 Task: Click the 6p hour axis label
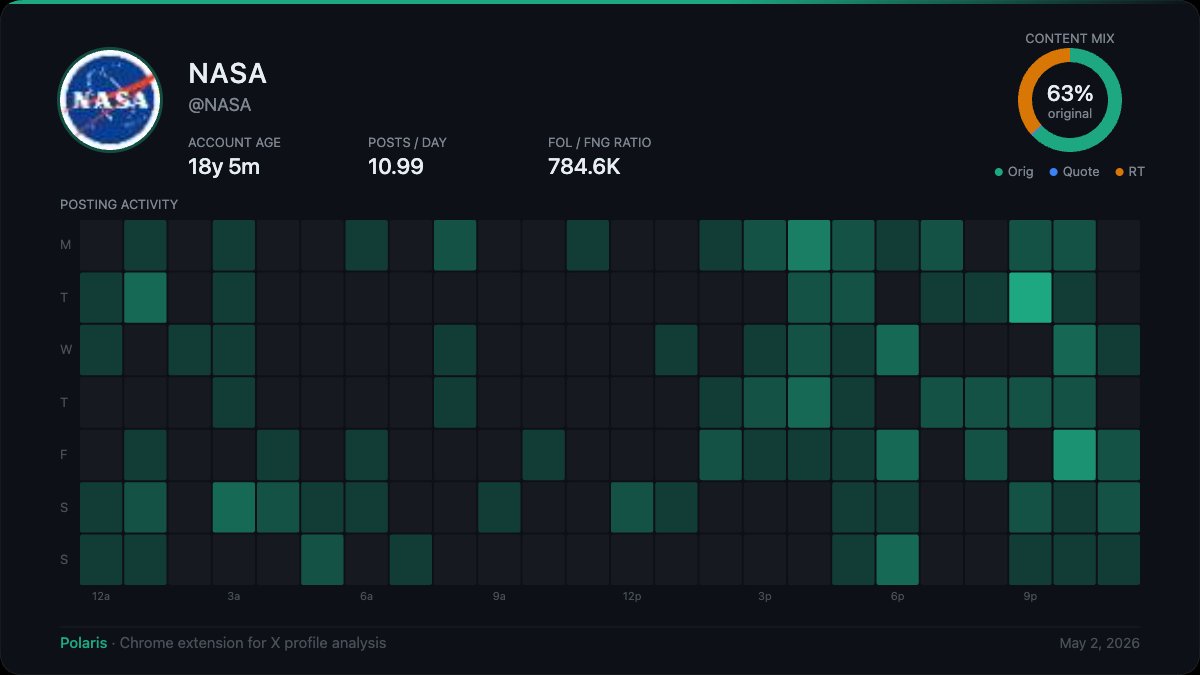point(897,596)
